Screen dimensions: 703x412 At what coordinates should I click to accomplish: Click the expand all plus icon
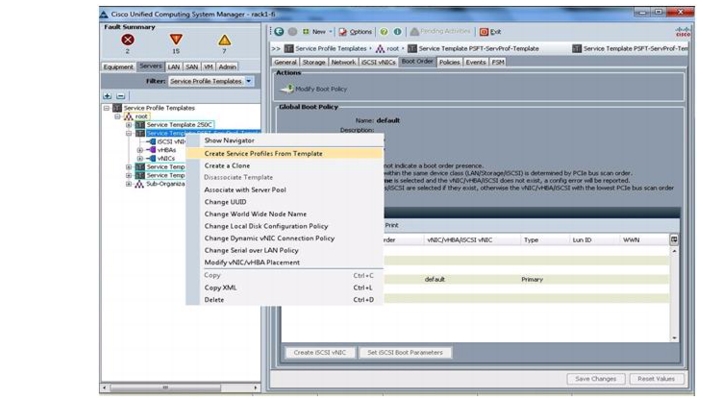tap(107, 96)
